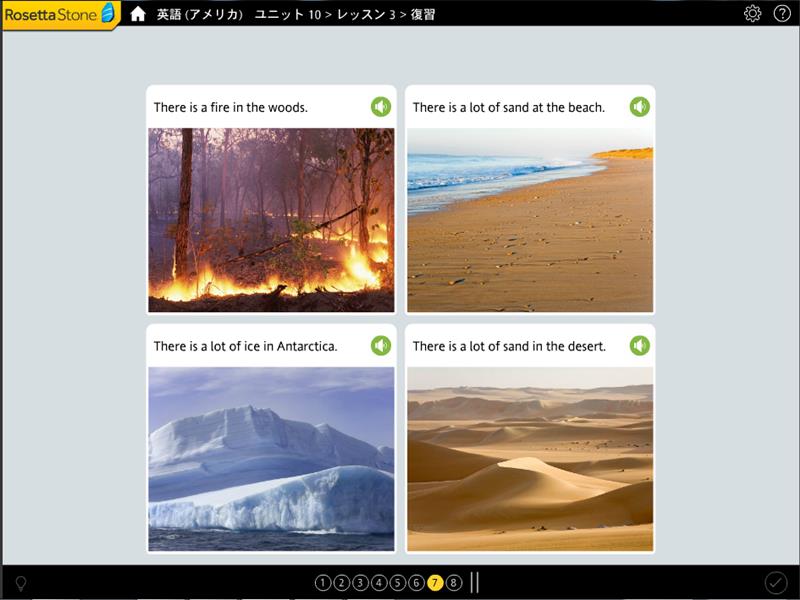Click the checkmark confirm icon

point(776,582)
